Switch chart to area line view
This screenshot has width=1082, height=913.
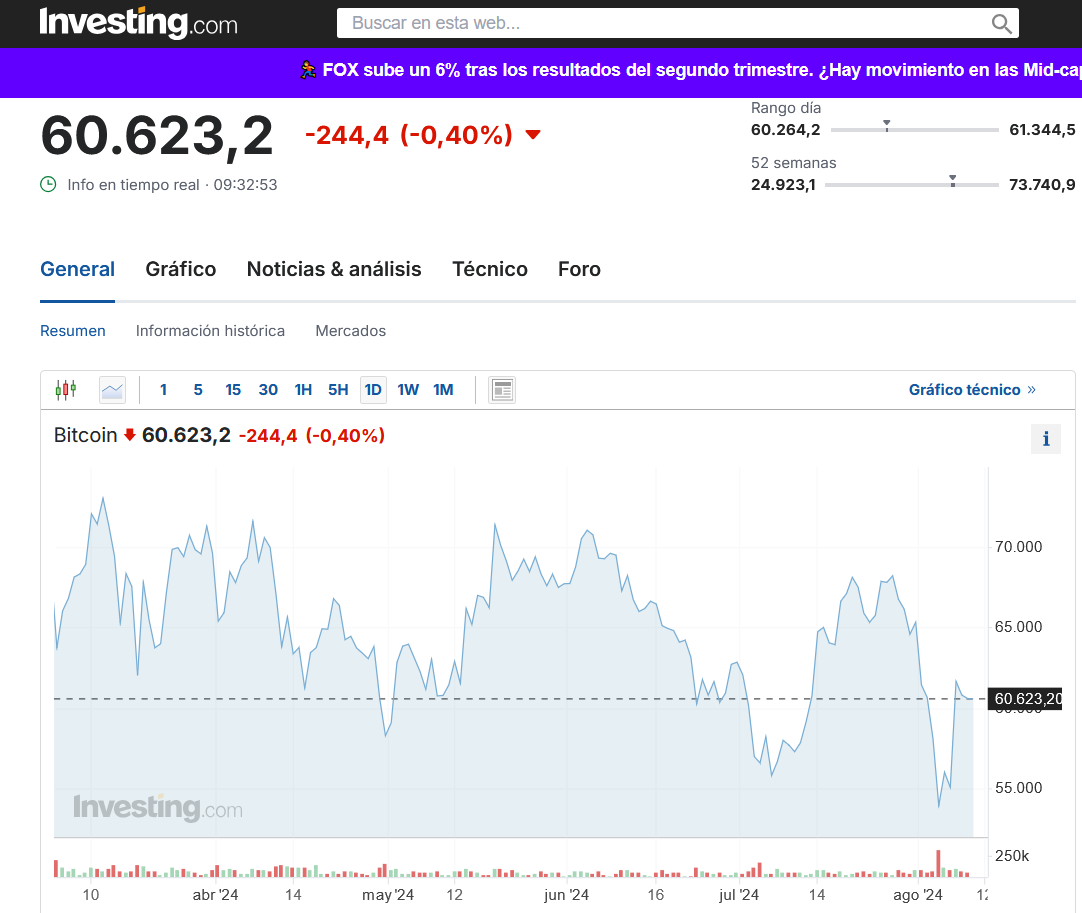pyautogui.click(x=112, y=390)
